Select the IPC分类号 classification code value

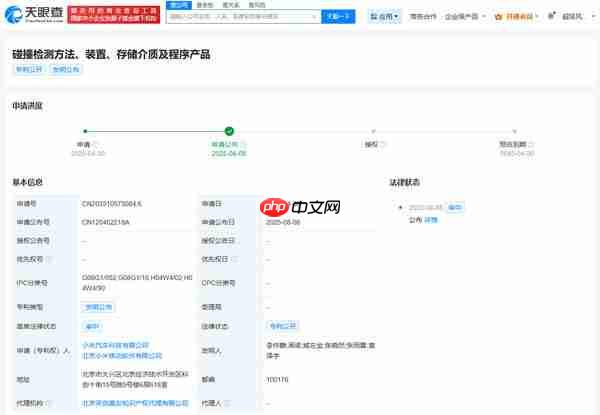pos(137,283)
